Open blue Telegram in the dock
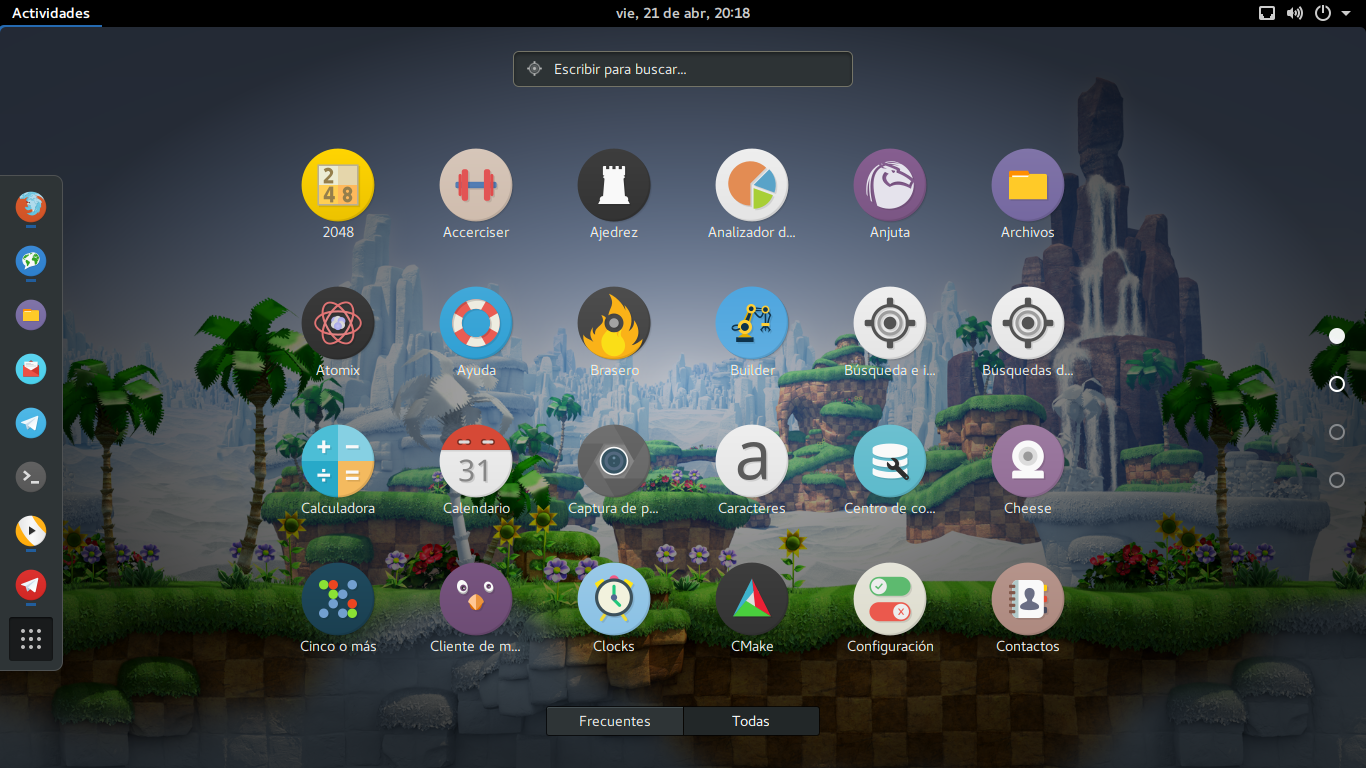The height and width of the screenshot is (768, 1366). [x=31, y=423]
